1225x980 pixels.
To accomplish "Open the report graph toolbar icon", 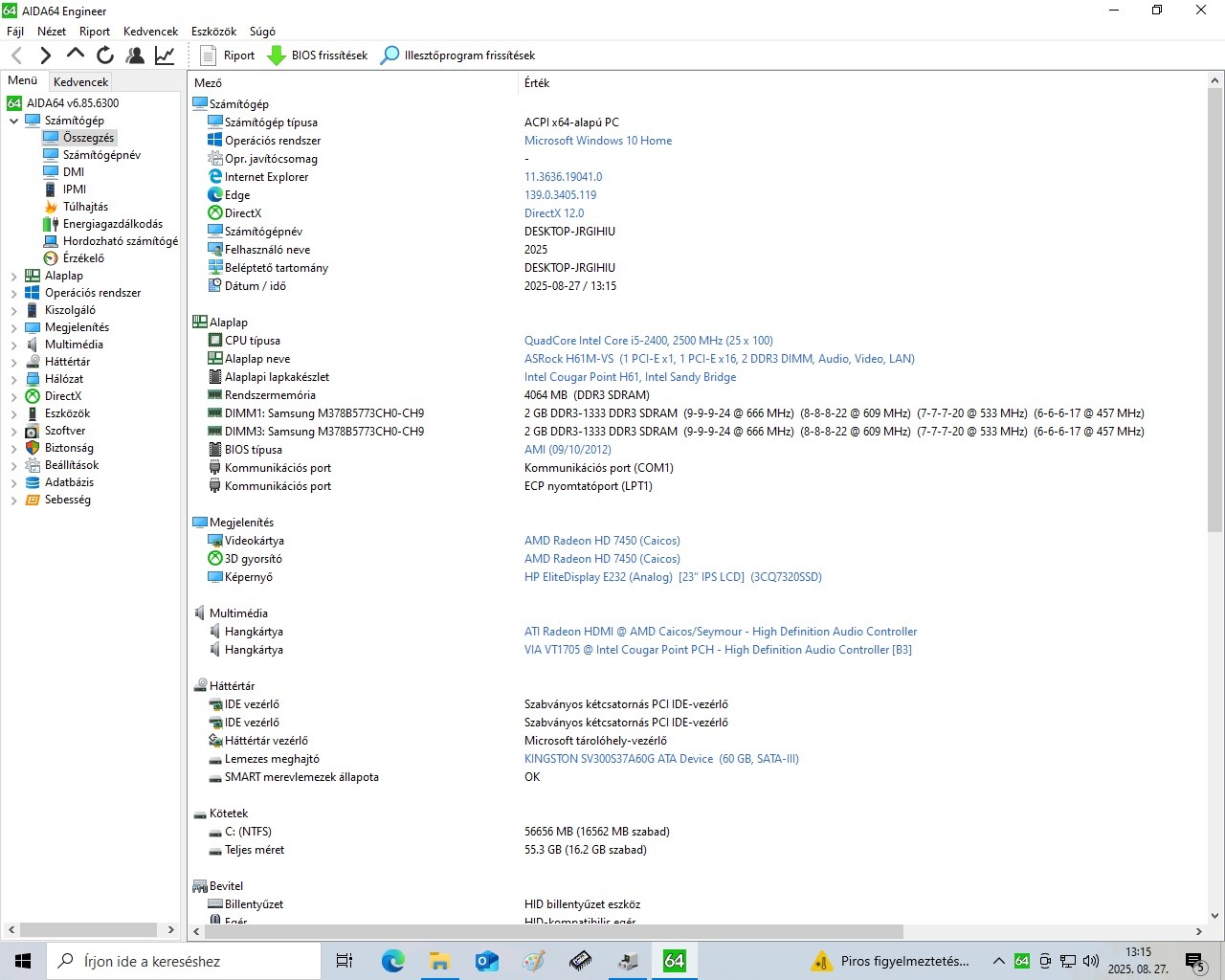I will tap(165, 56).
